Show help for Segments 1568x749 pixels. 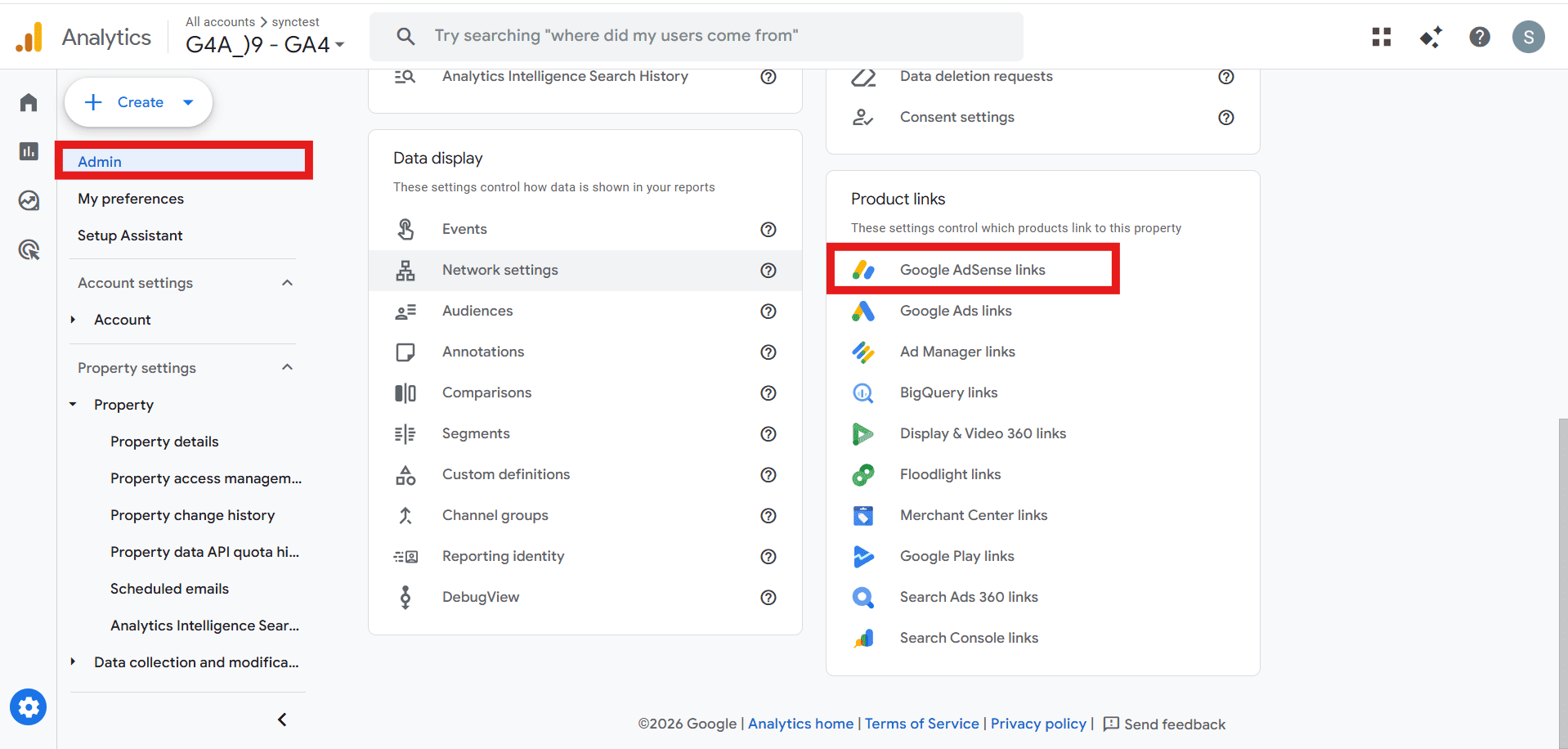[768, 434]
